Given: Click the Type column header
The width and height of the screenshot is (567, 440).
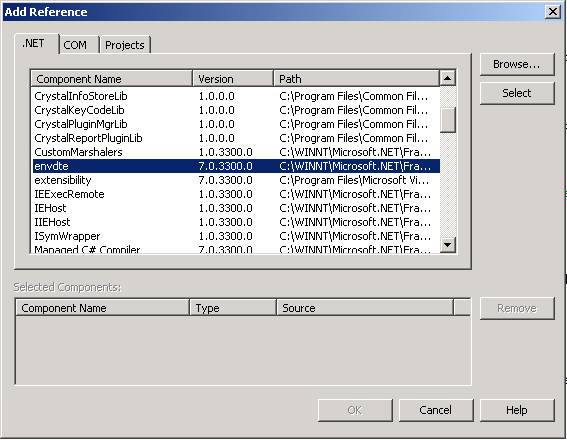Looking at the screenshot, I should 233,308.
